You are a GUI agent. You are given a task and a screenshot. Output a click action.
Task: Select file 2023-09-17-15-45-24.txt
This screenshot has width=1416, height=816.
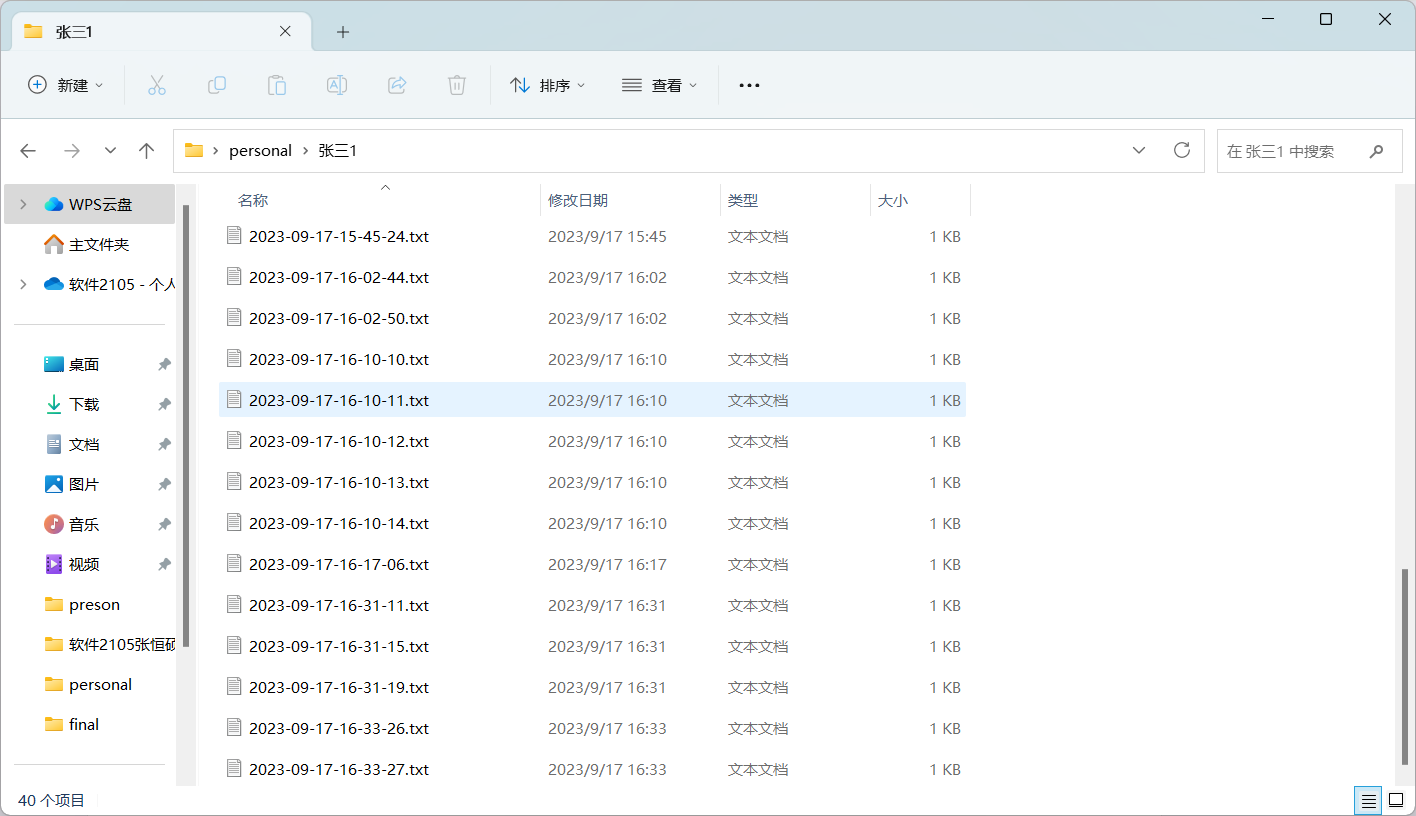(x=592, y=236)
